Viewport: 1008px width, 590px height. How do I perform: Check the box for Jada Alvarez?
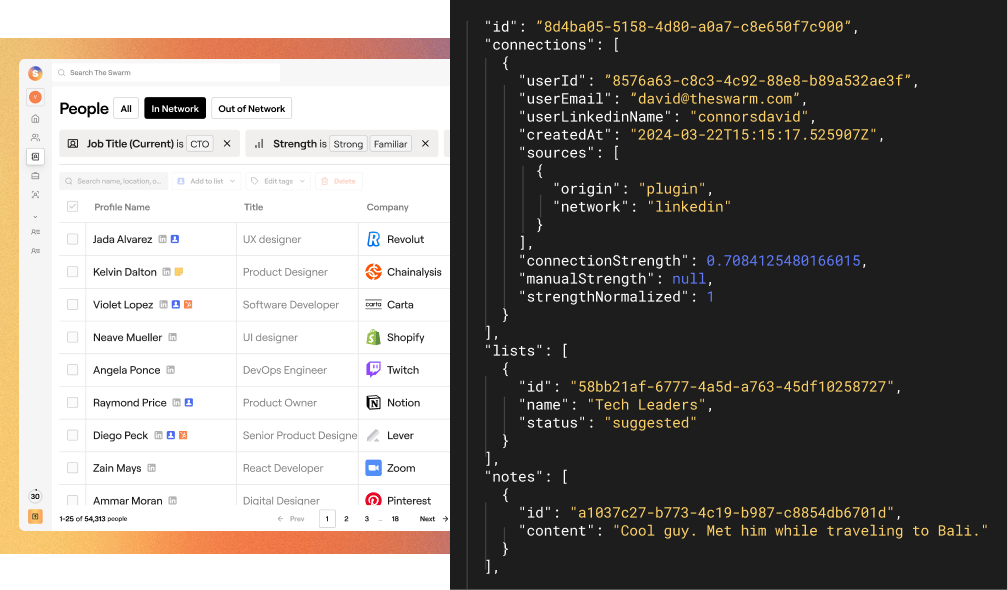pos(73,239)
